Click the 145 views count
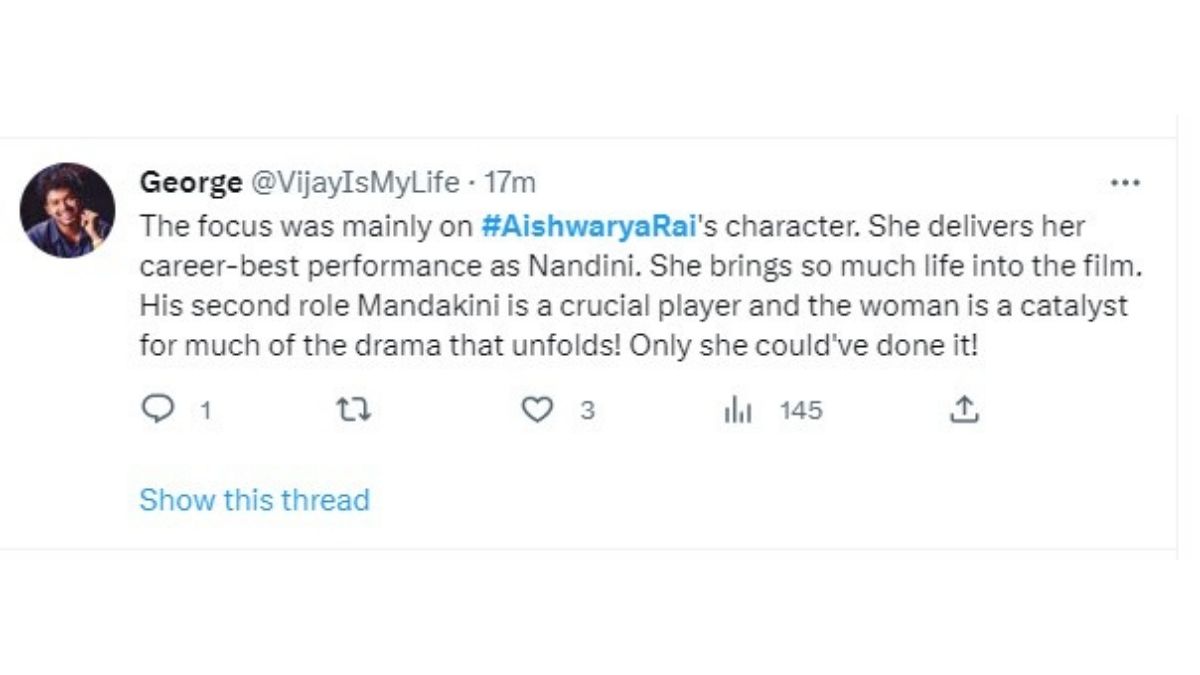This screenshot has height=675, width=1200. [x=801, y=411]
